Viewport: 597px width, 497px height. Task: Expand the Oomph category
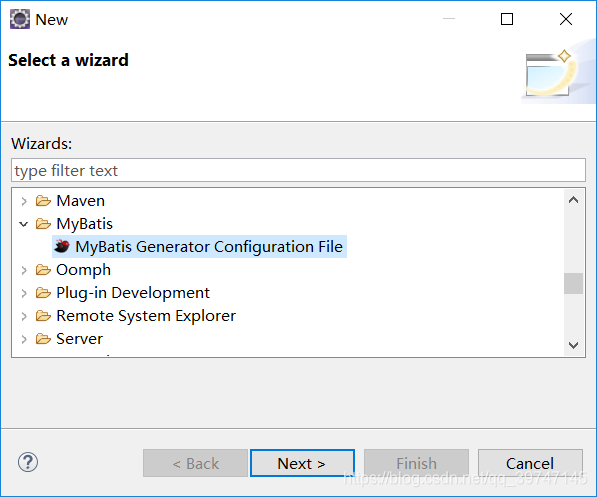(x=24, y=270)
